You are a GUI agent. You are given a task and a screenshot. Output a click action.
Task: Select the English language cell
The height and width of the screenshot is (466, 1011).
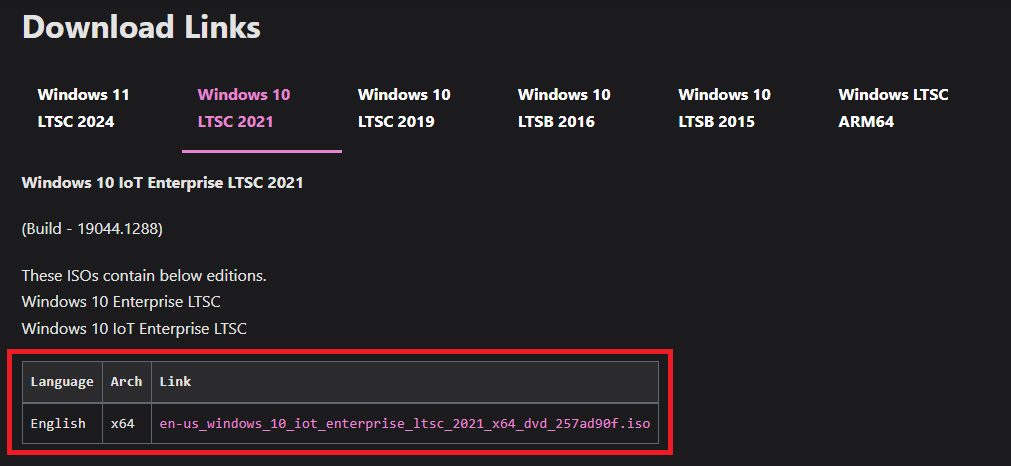[x=58, y=424]
